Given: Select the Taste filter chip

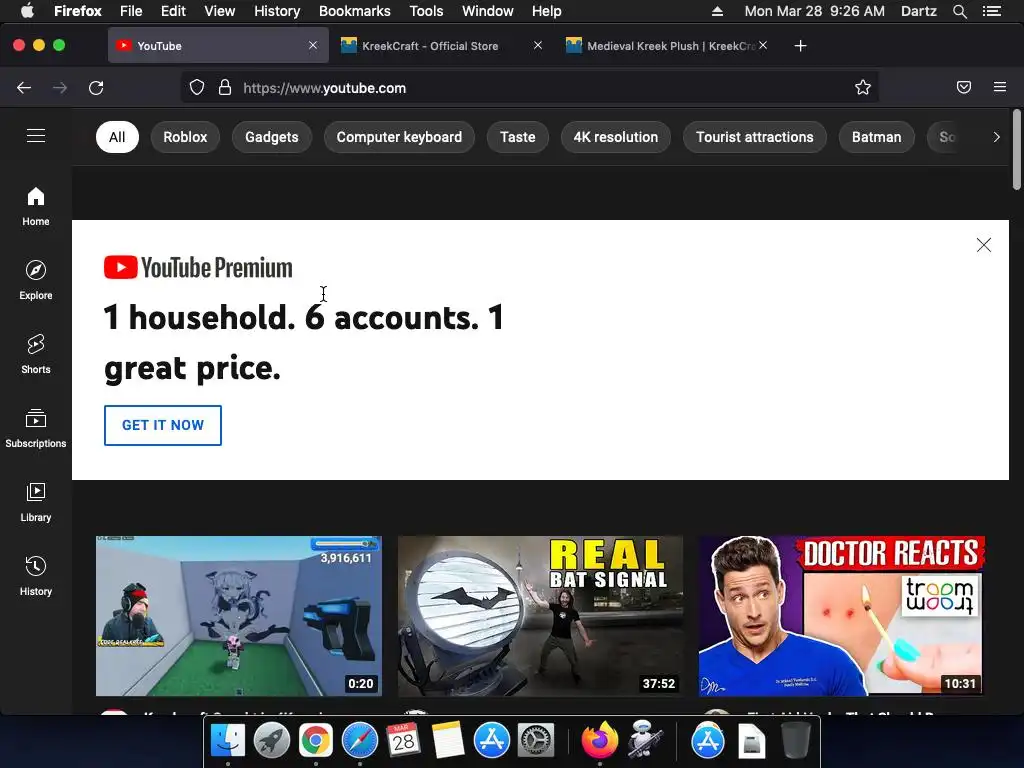Looking at the screenshot, I should (518, 137).
